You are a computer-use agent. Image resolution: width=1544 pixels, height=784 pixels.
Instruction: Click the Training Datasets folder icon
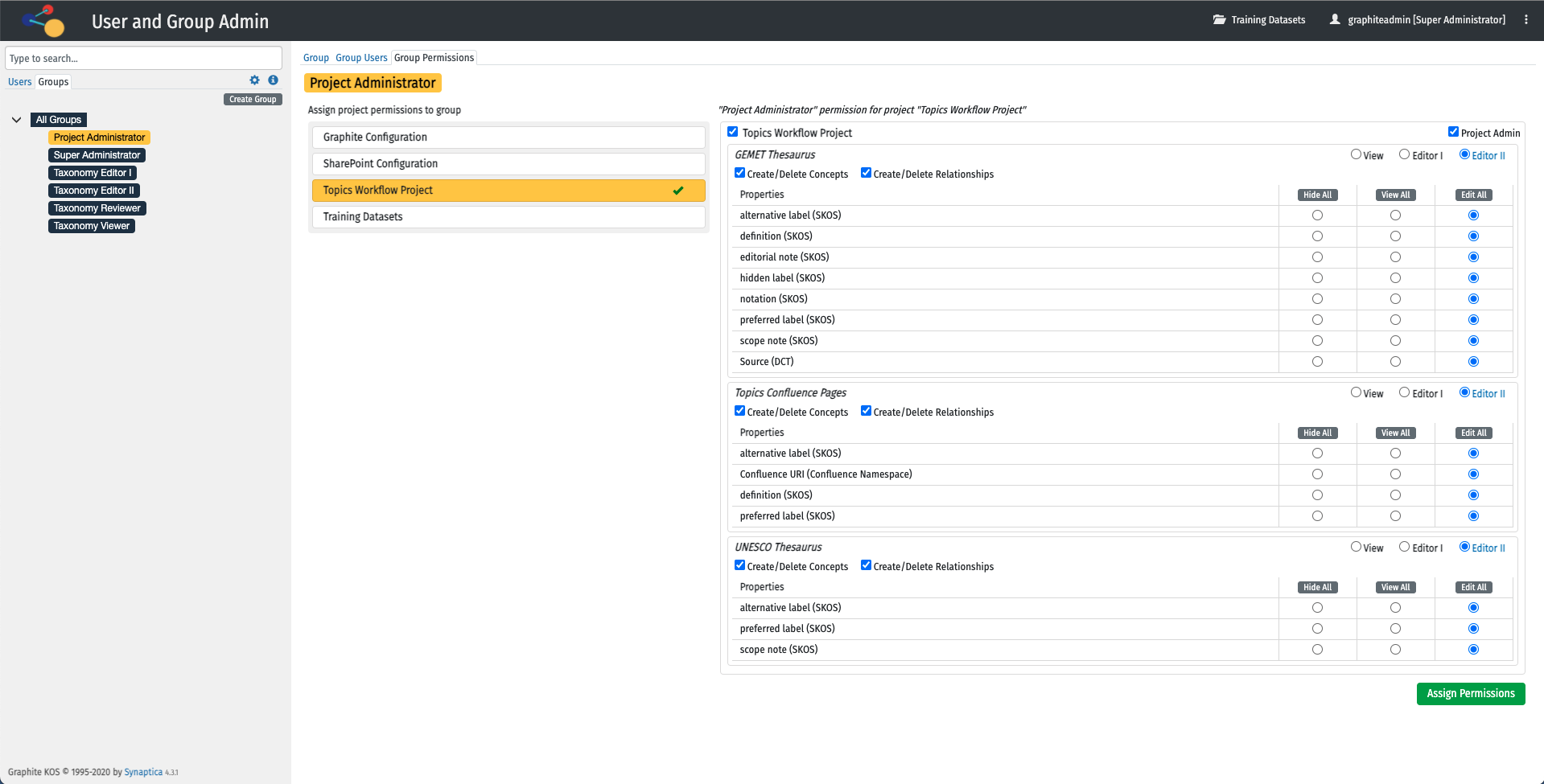(1219, 20)
